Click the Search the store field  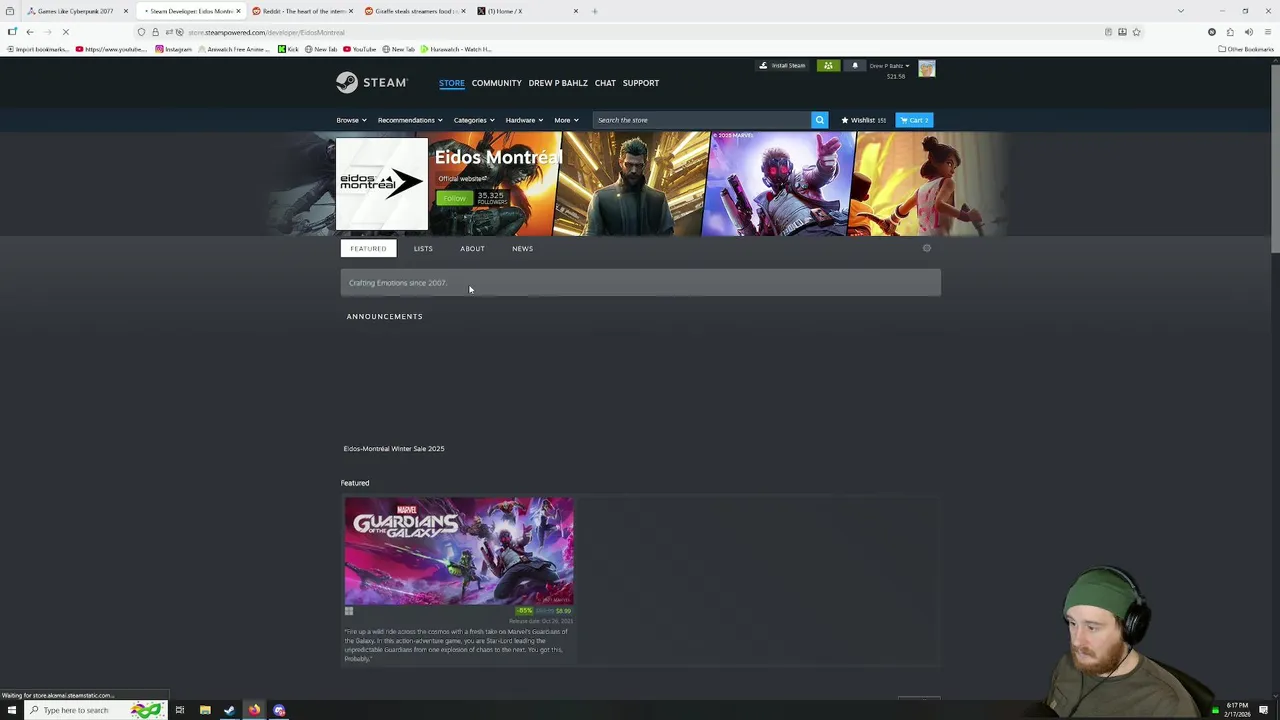click(702, 120)
